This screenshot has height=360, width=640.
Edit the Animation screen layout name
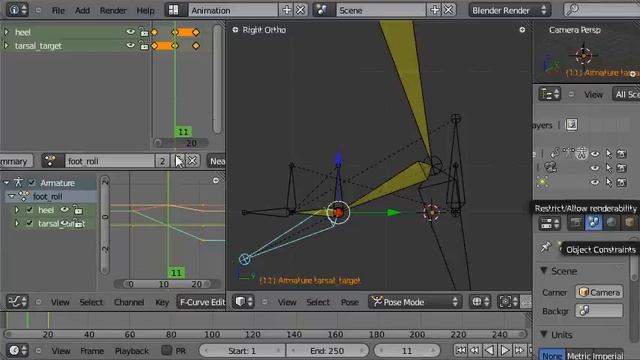(x=233, y=10)
